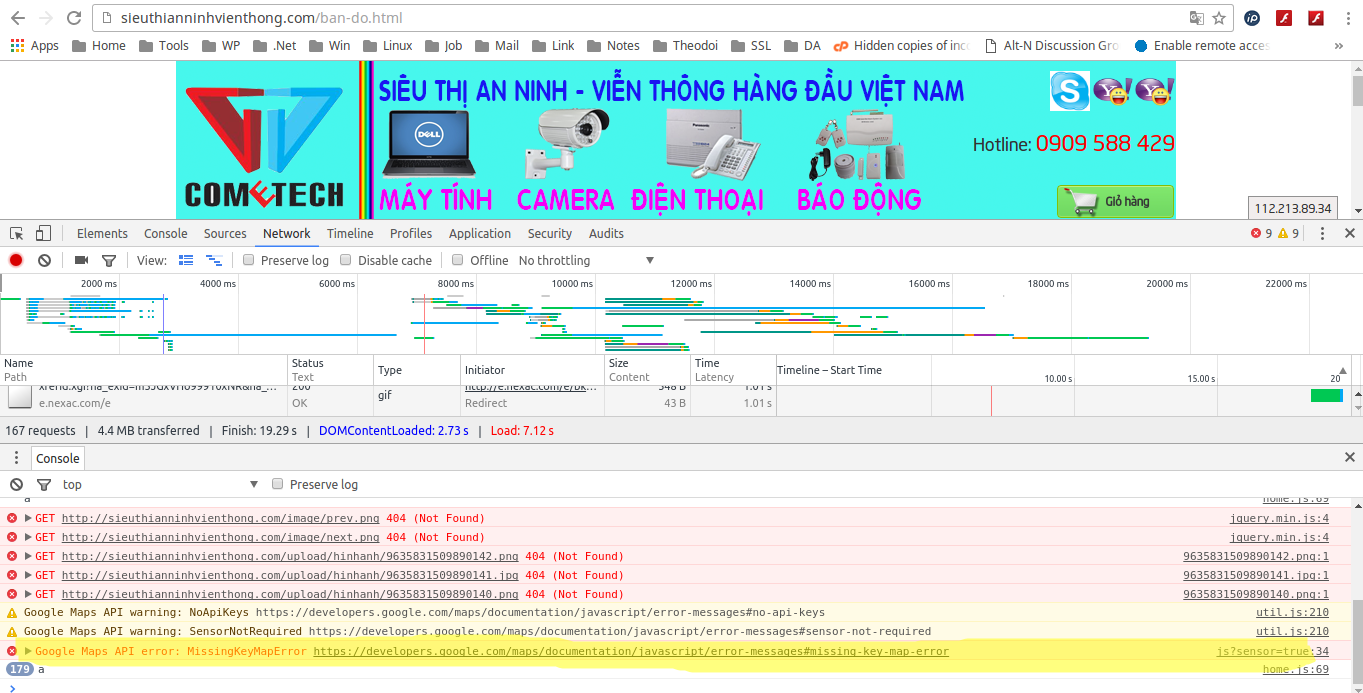Screen dimensions: 1363x693
Task: Click the Skype icon on the banner
Action: point(1069,91)
